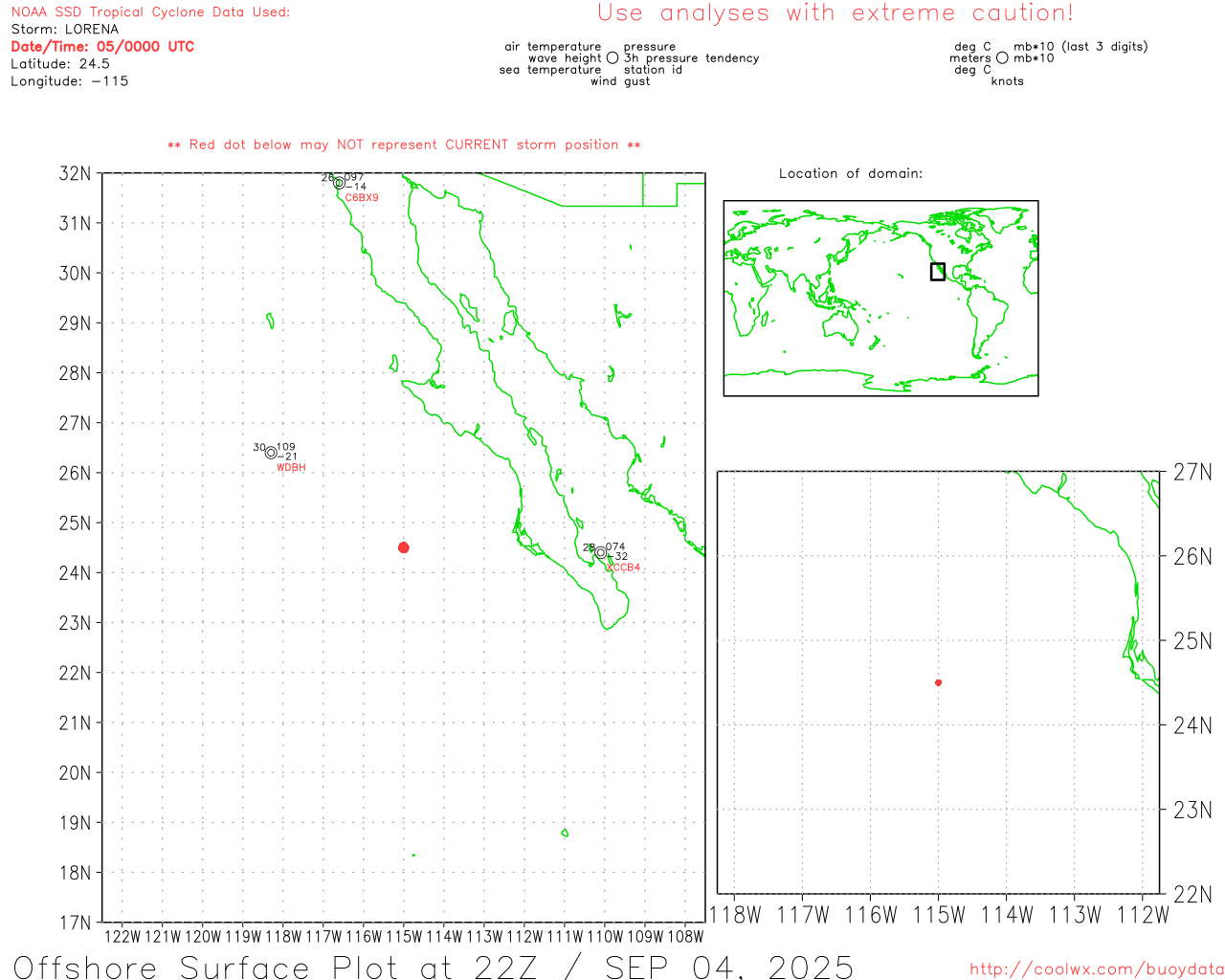
Task: Select the WDBH station circle marker
Action: click(271, 453)
